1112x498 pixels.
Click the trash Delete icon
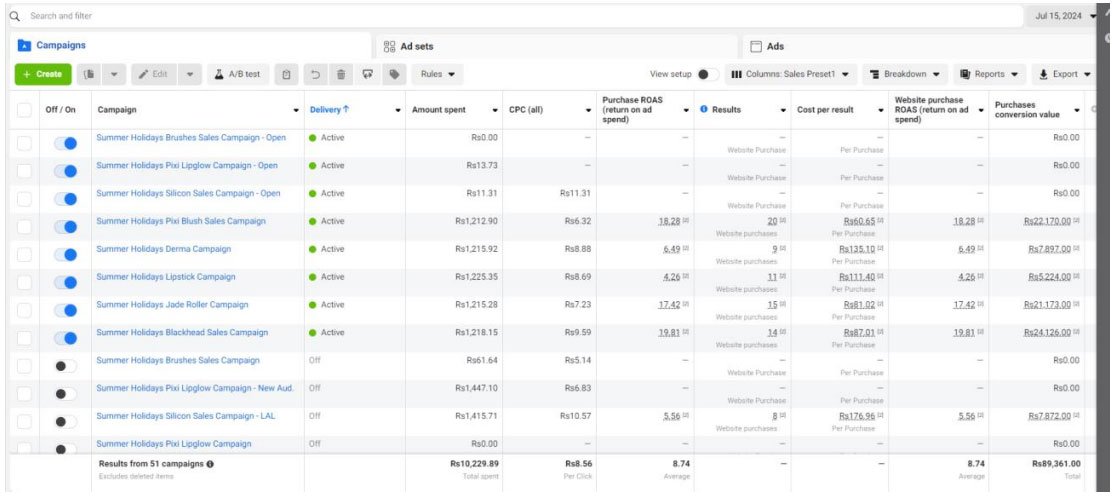coord(341,74)
